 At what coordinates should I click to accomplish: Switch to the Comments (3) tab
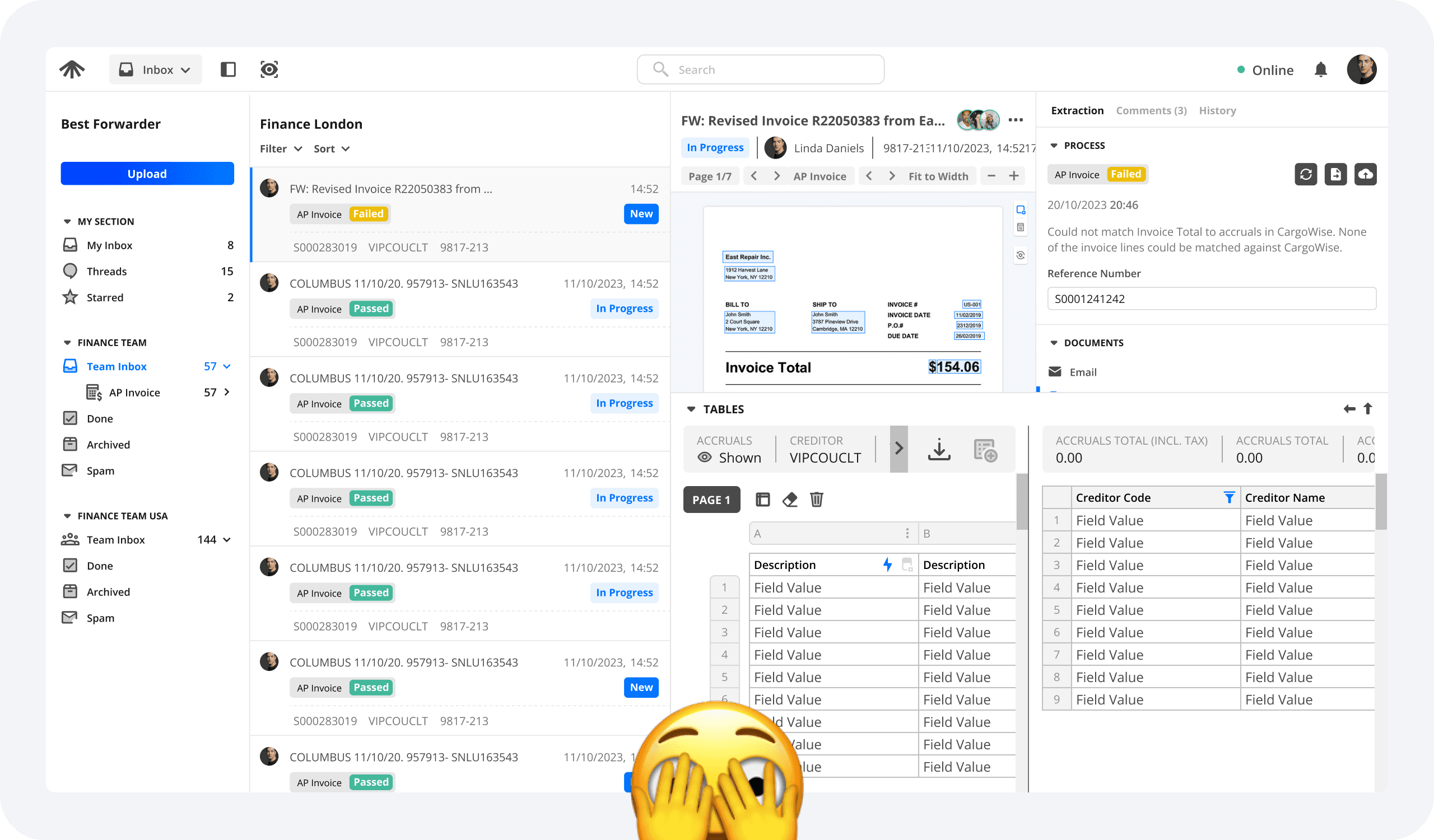pyautogui.click(x=1151, y=110)
